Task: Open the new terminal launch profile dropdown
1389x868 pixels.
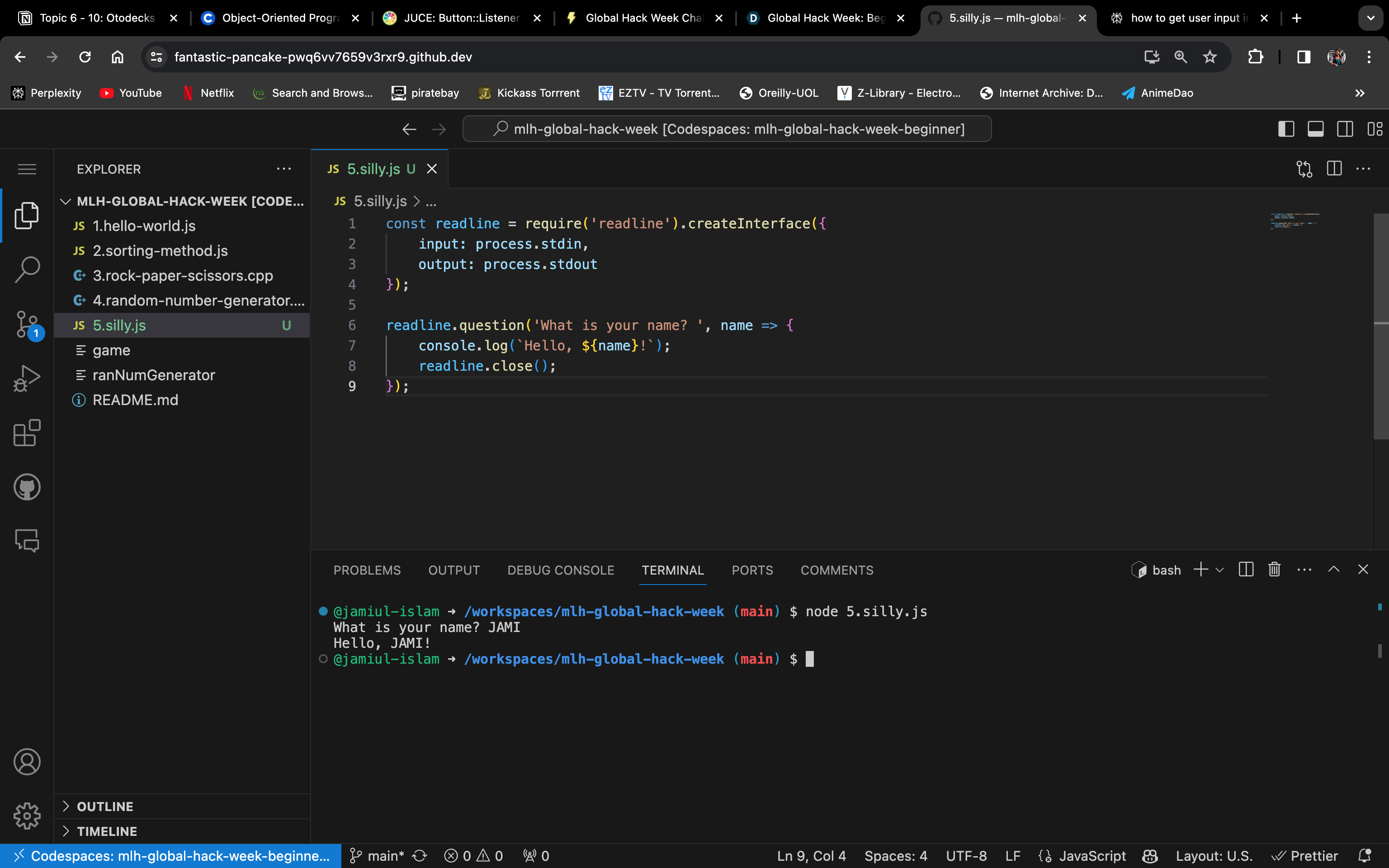Action: pos(1220,570)
